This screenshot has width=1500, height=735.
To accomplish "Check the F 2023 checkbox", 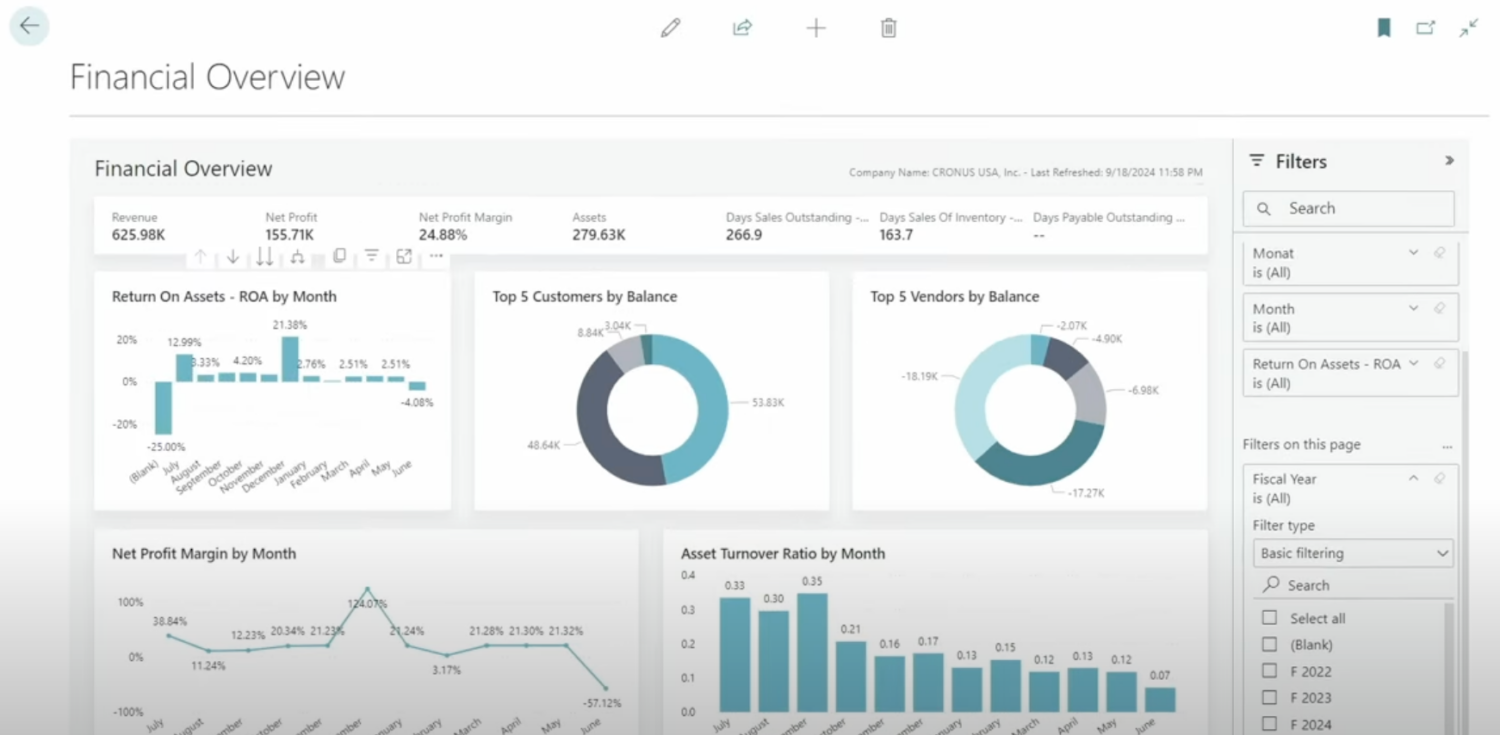I will (1269, 697).
